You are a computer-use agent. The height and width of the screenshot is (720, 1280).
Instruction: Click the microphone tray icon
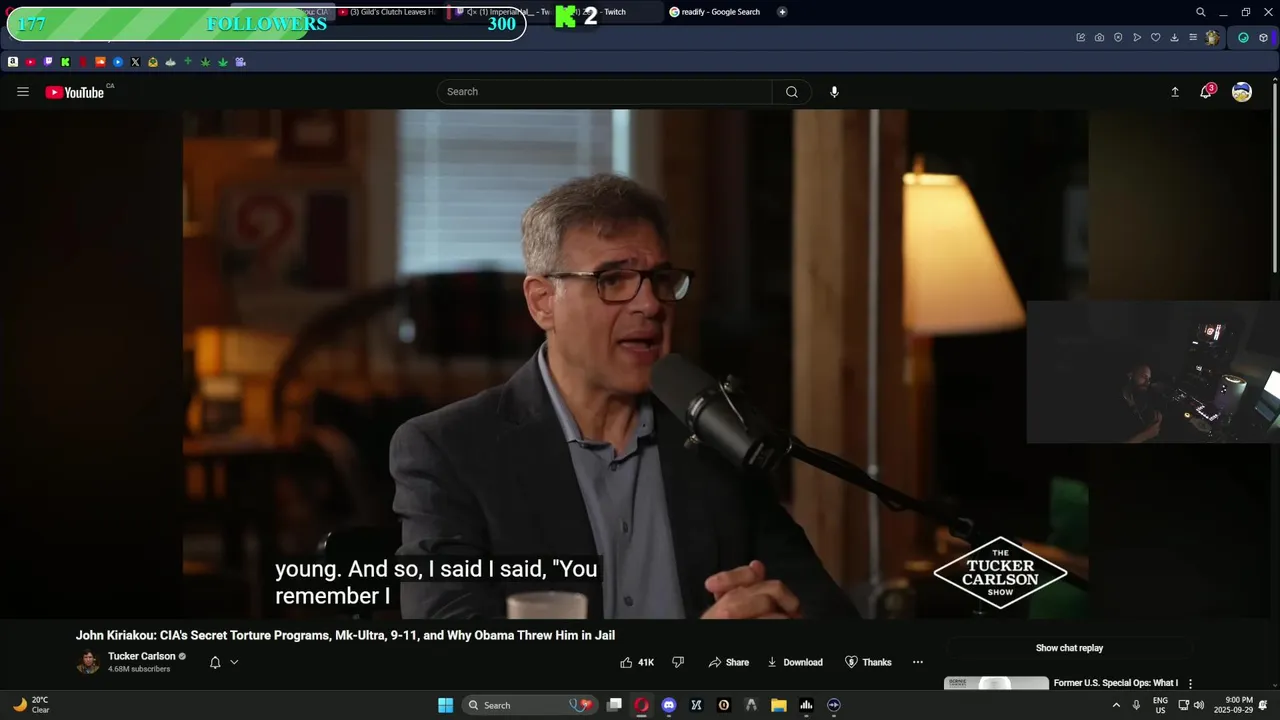coord(1136,705)
